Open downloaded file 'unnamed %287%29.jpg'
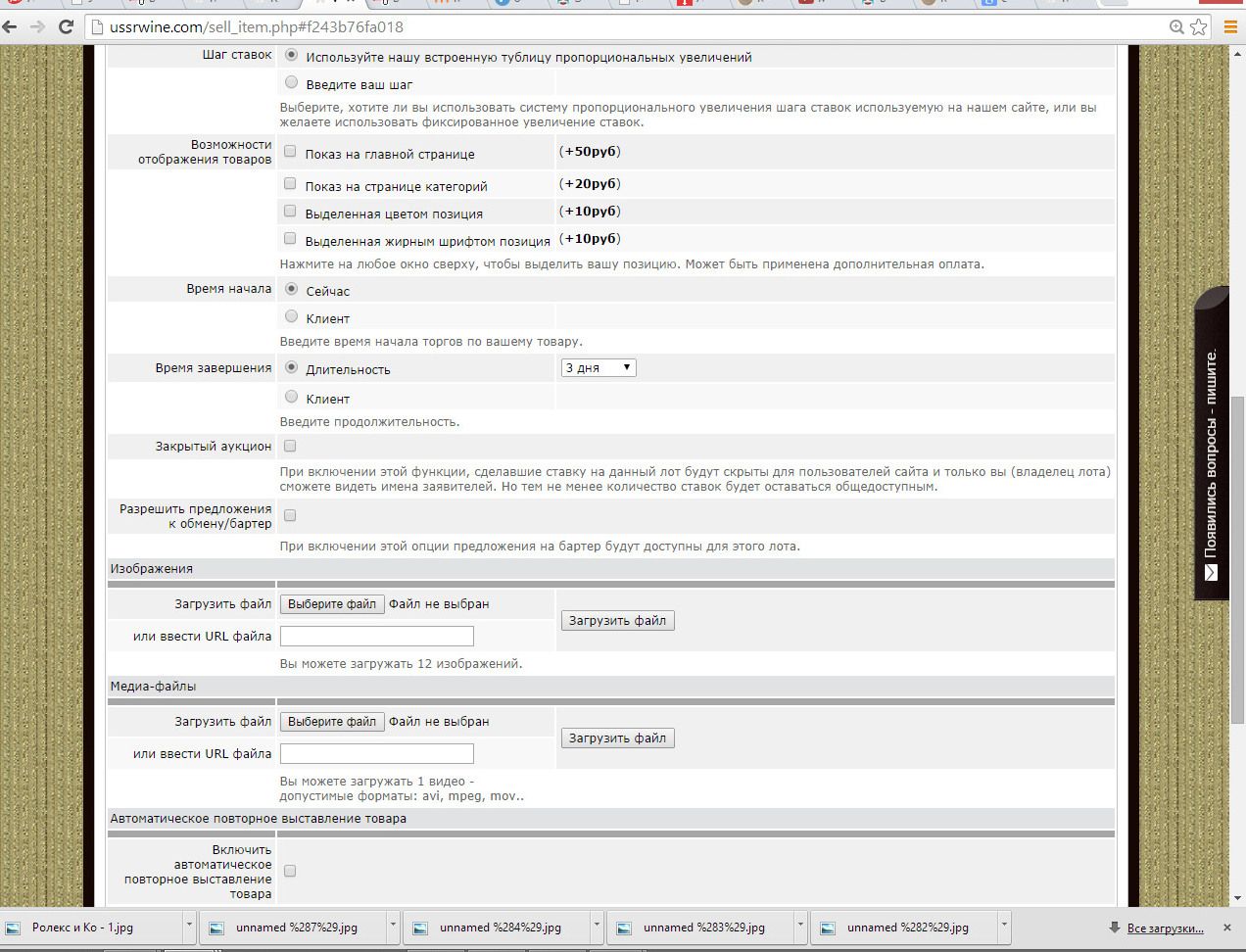The height and width of the screenshot is (952, 1246). point(296,928)
